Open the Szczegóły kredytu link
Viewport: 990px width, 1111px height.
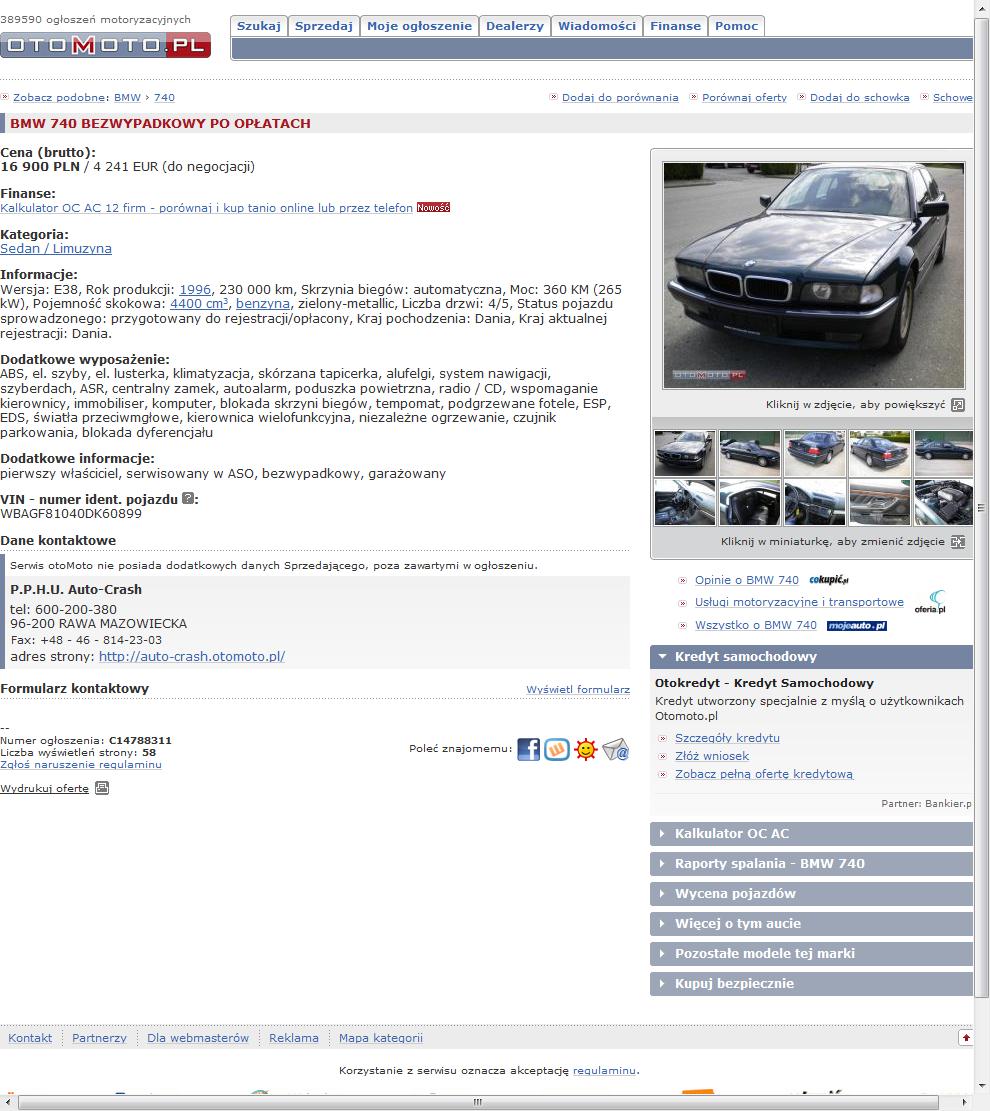(x=727, y=738)
